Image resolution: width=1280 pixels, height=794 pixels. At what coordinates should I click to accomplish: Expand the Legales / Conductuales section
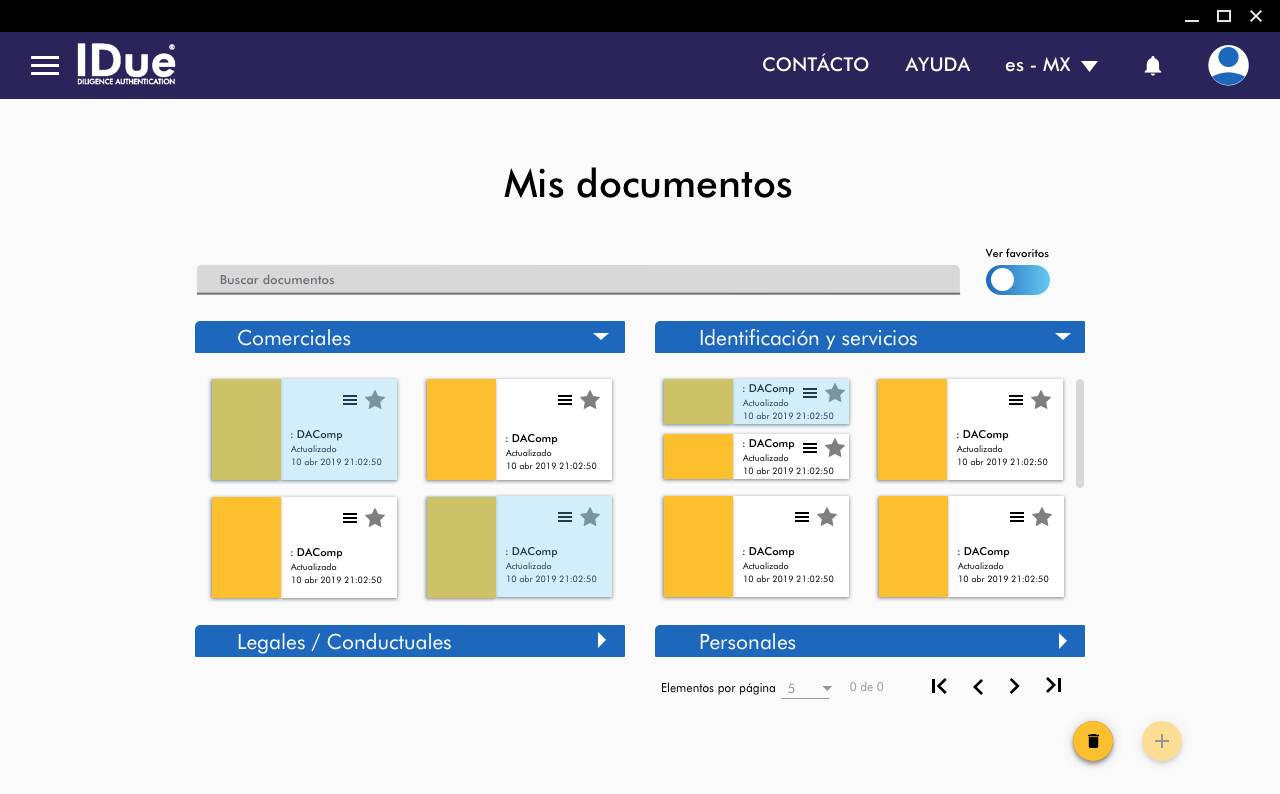pyautogui.click(x=601, y=641)
